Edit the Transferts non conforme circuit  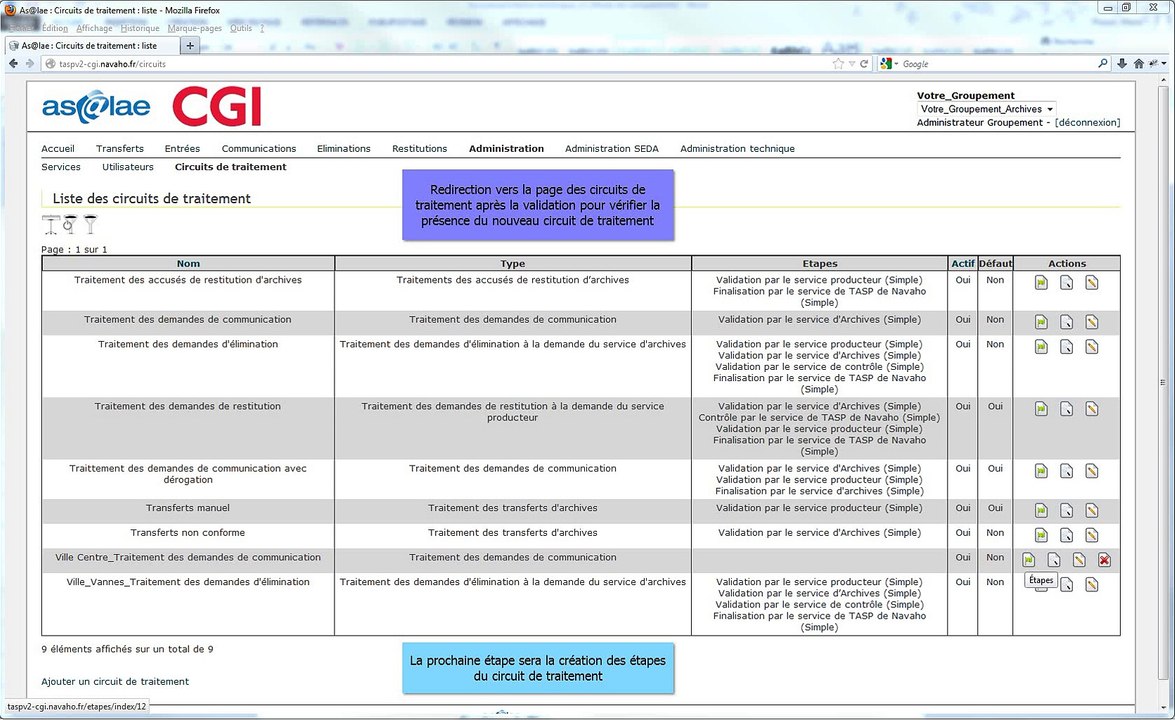coord(1092,536)
